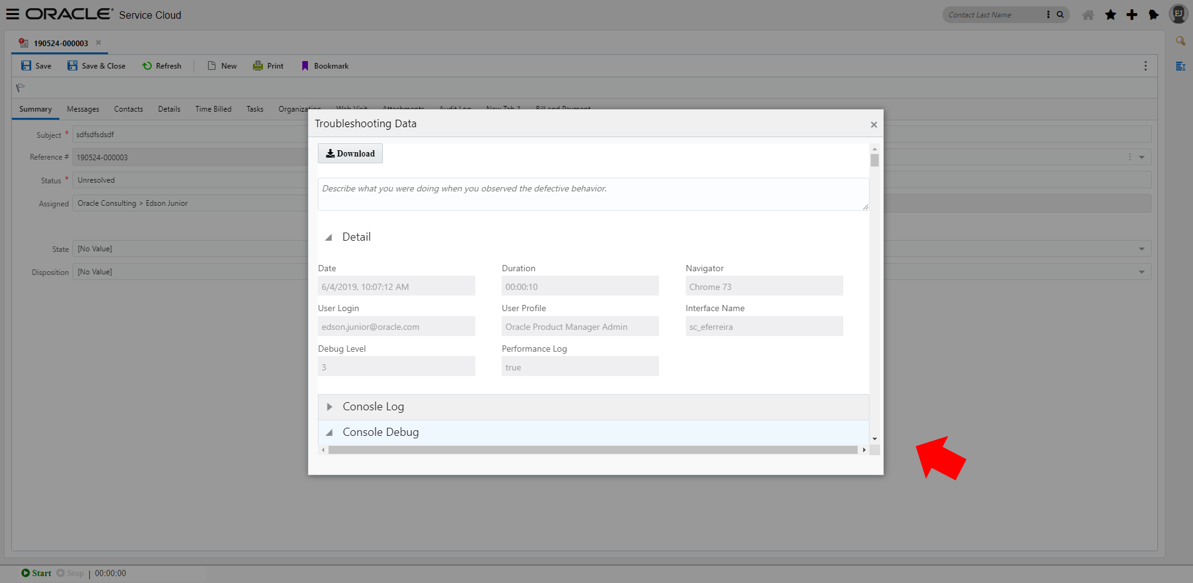Click the Interface Name field

point(764,326)
